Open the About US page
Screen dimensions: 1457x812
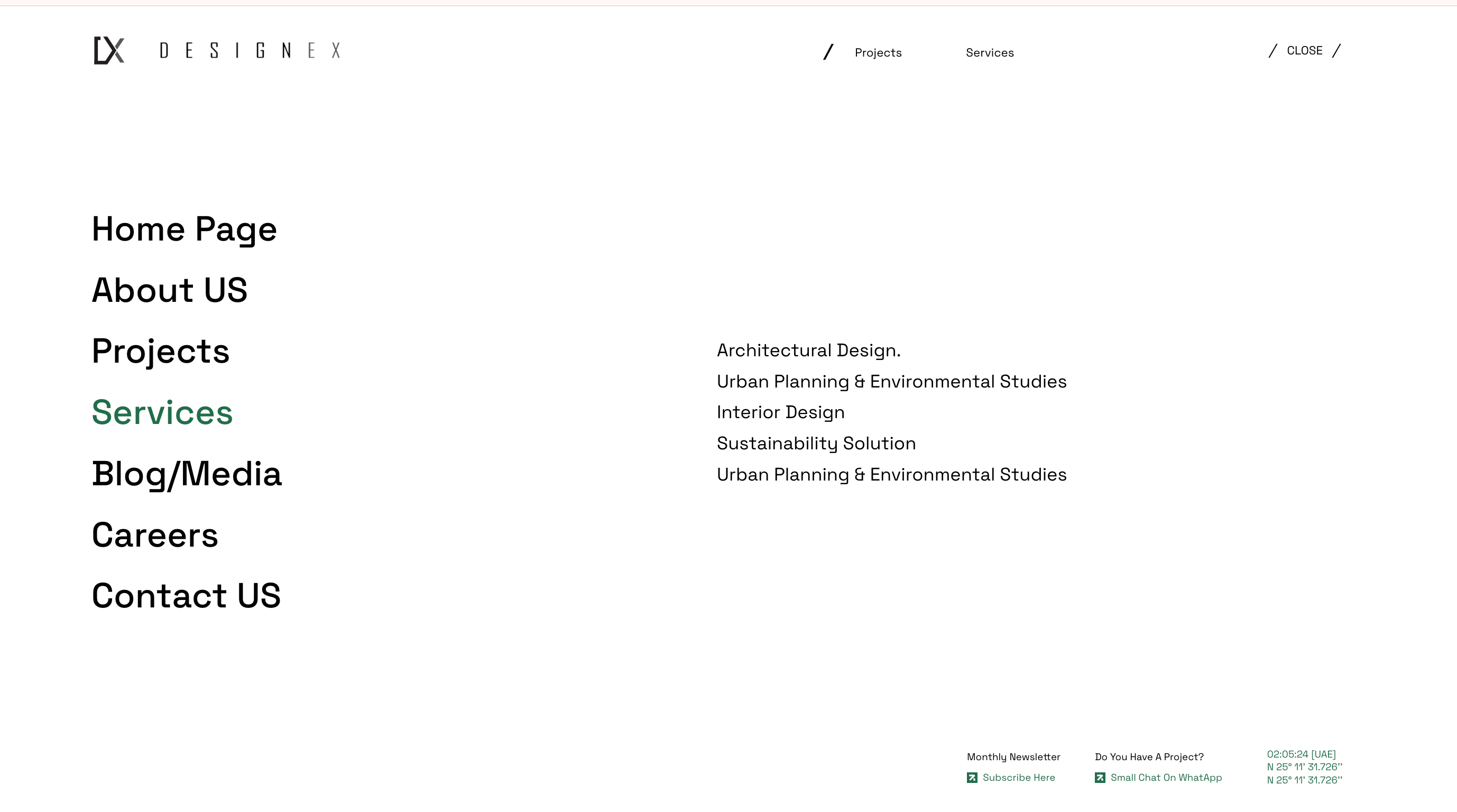tap(170, 290)
